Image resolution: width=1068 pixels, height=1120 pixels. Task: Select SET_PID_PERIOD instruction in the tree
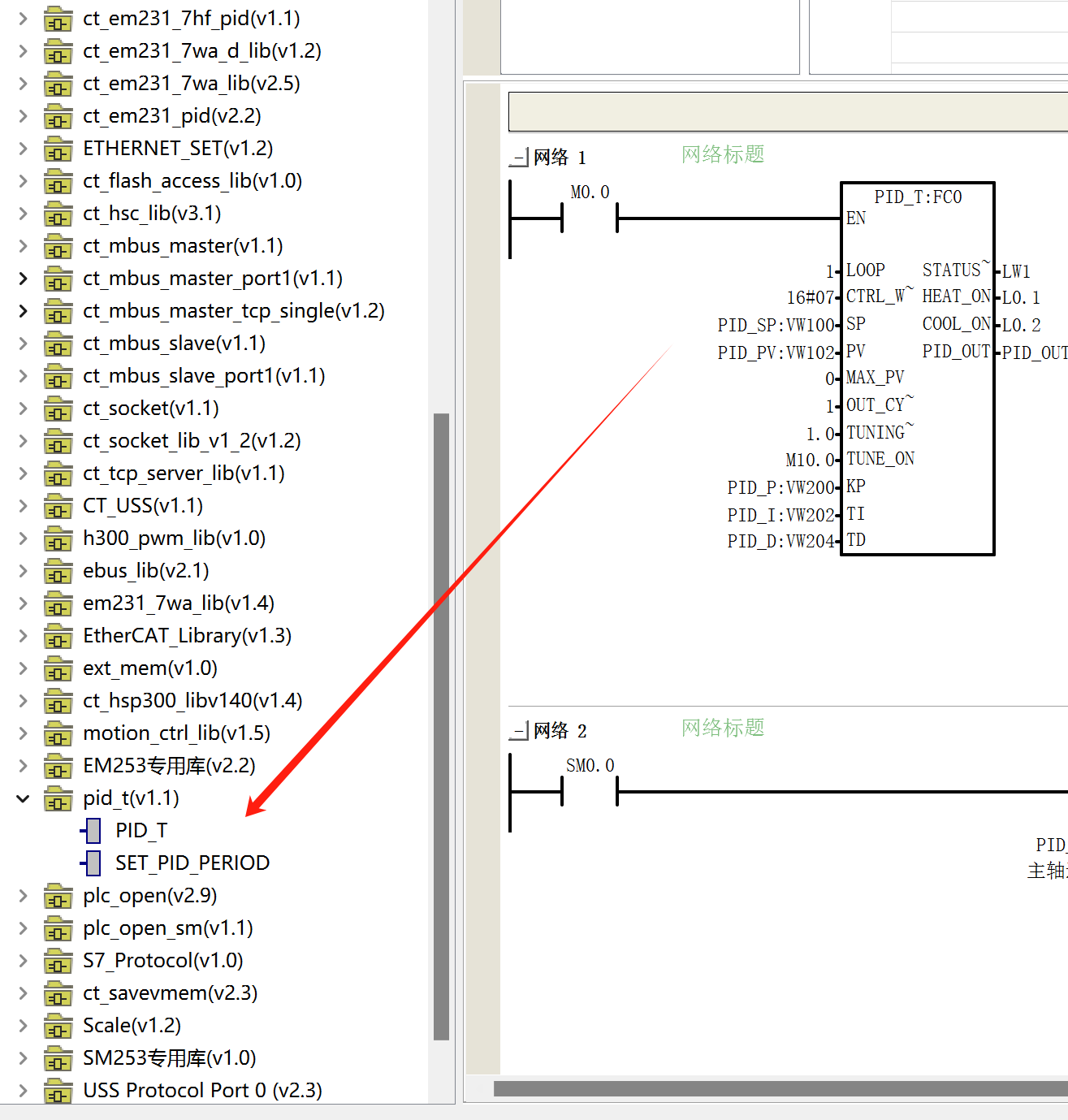point(192,863)
